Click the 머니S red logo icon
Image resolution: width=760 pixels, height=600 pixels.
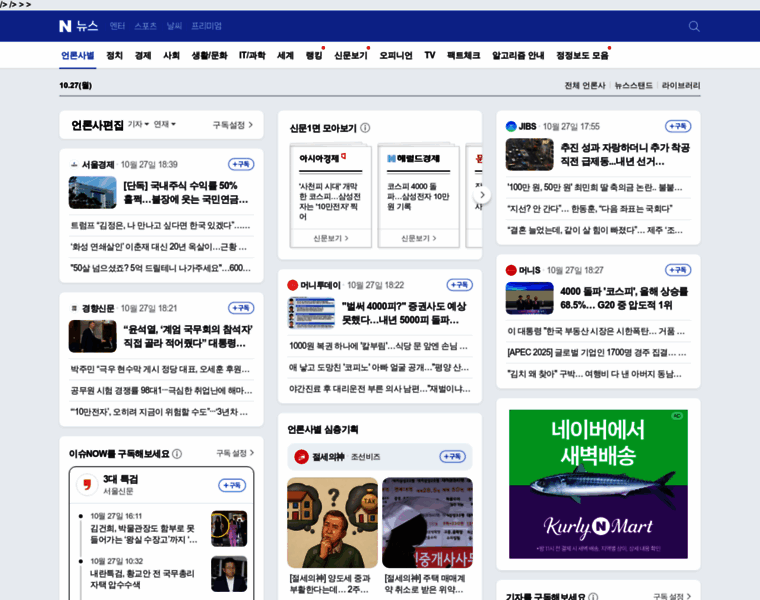click(511, 270)
